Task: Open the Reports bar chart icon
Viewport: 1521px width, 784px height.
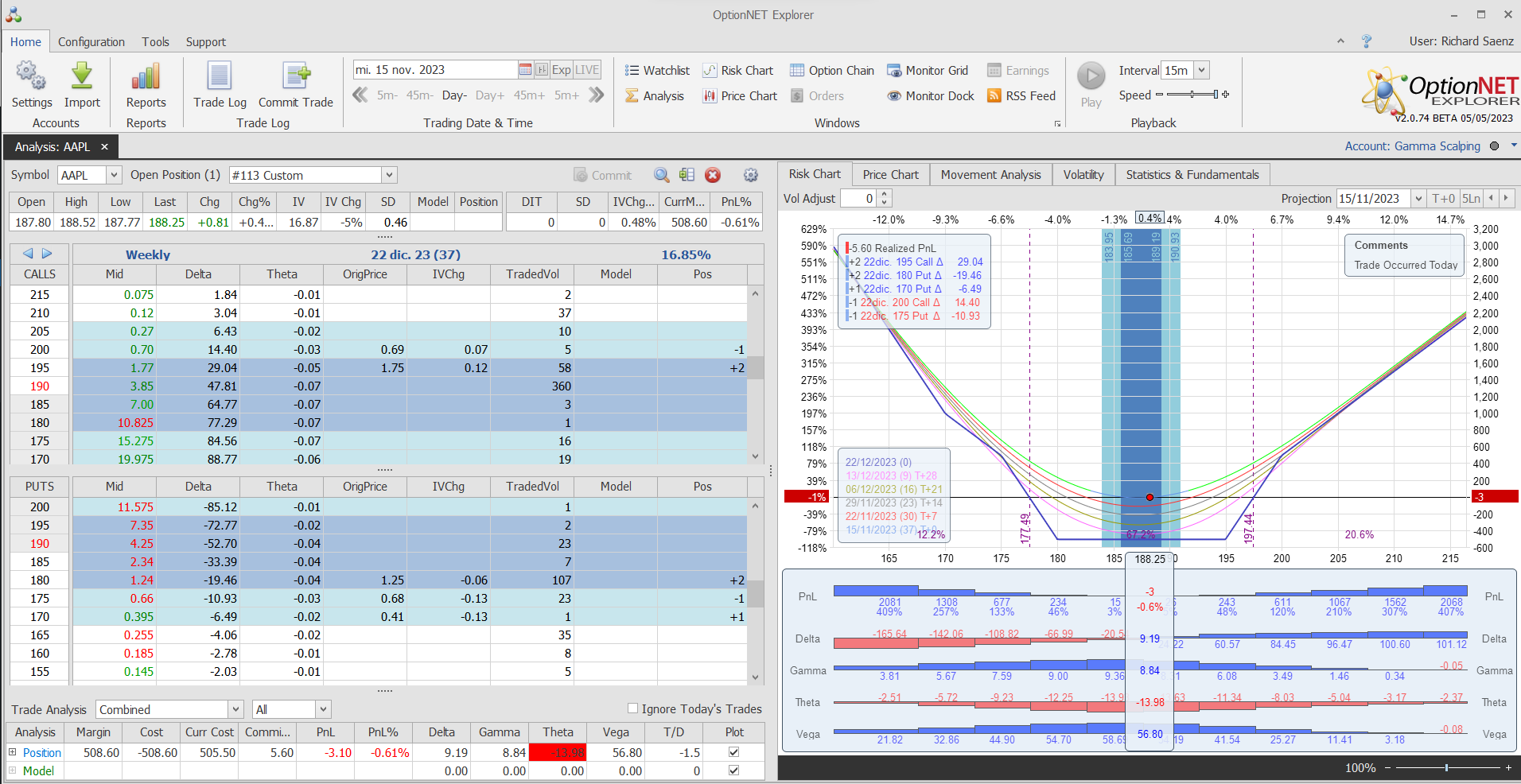Action: pos(146,76)
